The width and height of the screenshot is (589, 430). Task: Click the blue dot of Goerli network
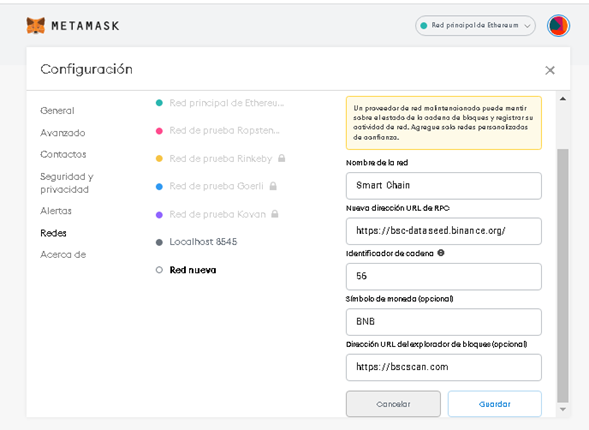pyautogui.click(x=159, y=187)
